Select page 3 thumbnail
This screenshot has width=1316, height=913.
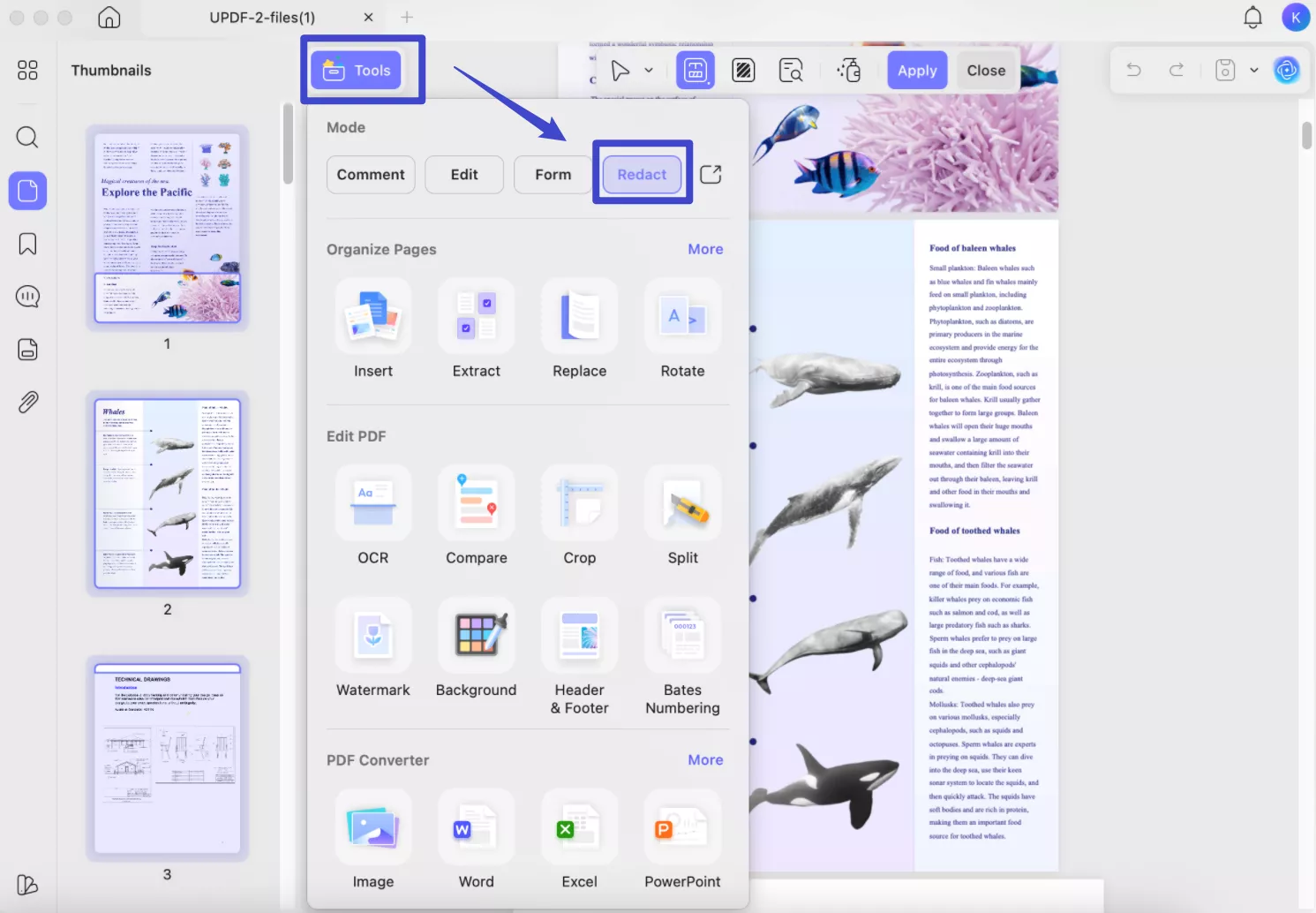click(x=168, y=758)
